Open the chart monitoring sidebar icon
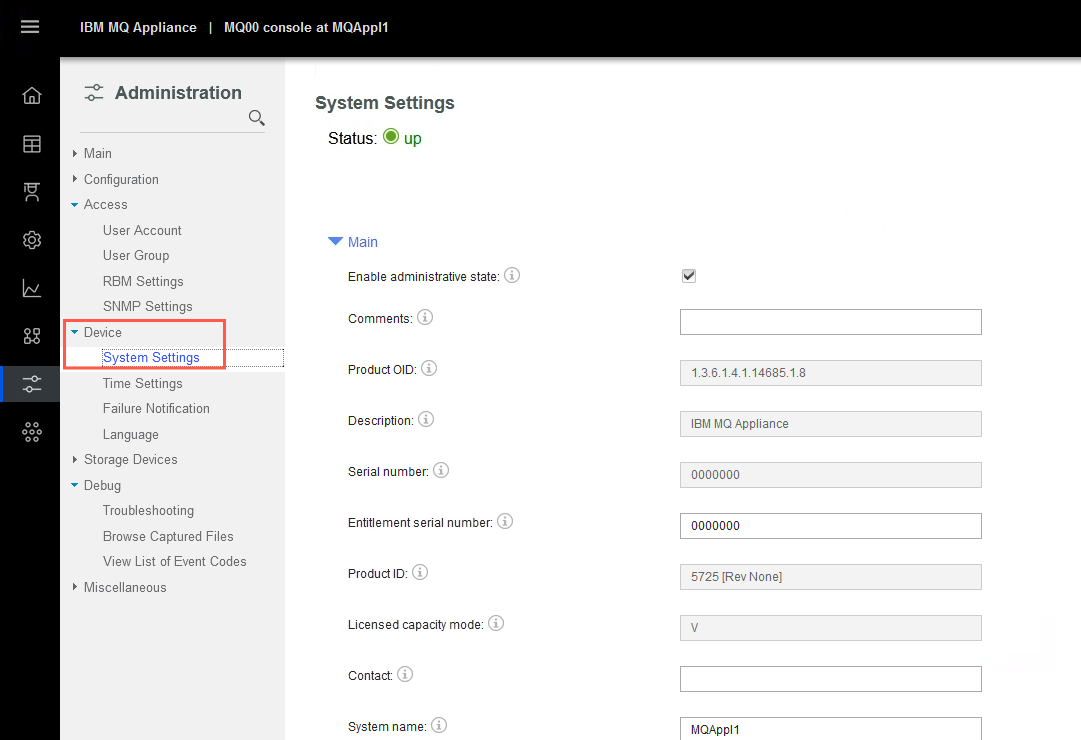Image resolution: width=1081 pixels, height=740 pixels. 32,288
